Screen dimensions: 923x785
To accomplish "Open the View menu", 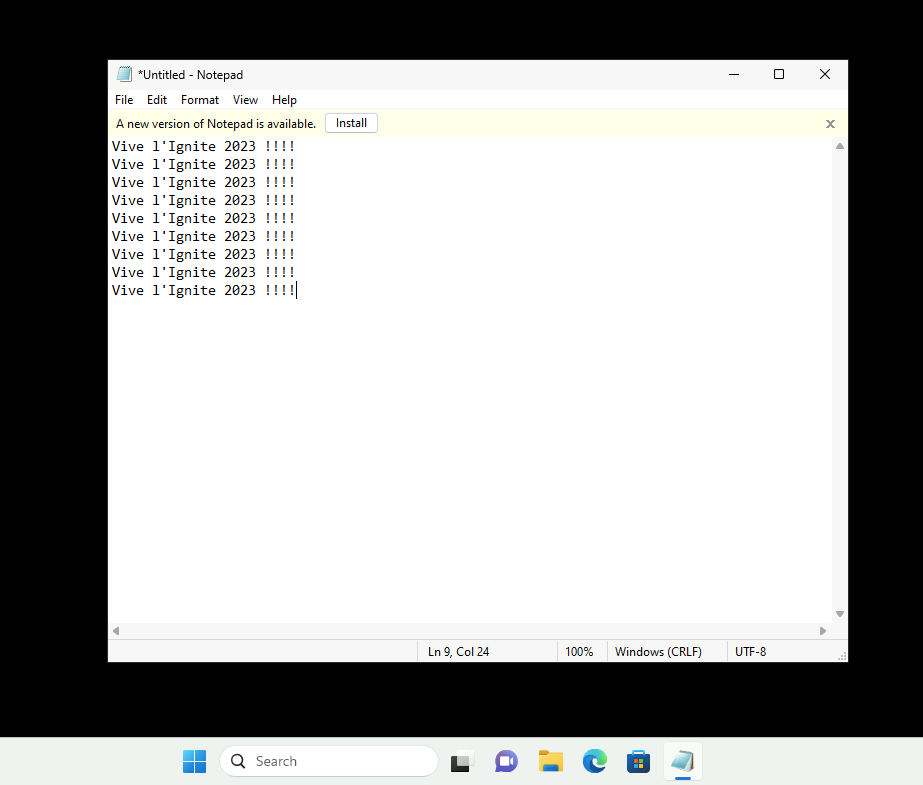I will 245,100.
